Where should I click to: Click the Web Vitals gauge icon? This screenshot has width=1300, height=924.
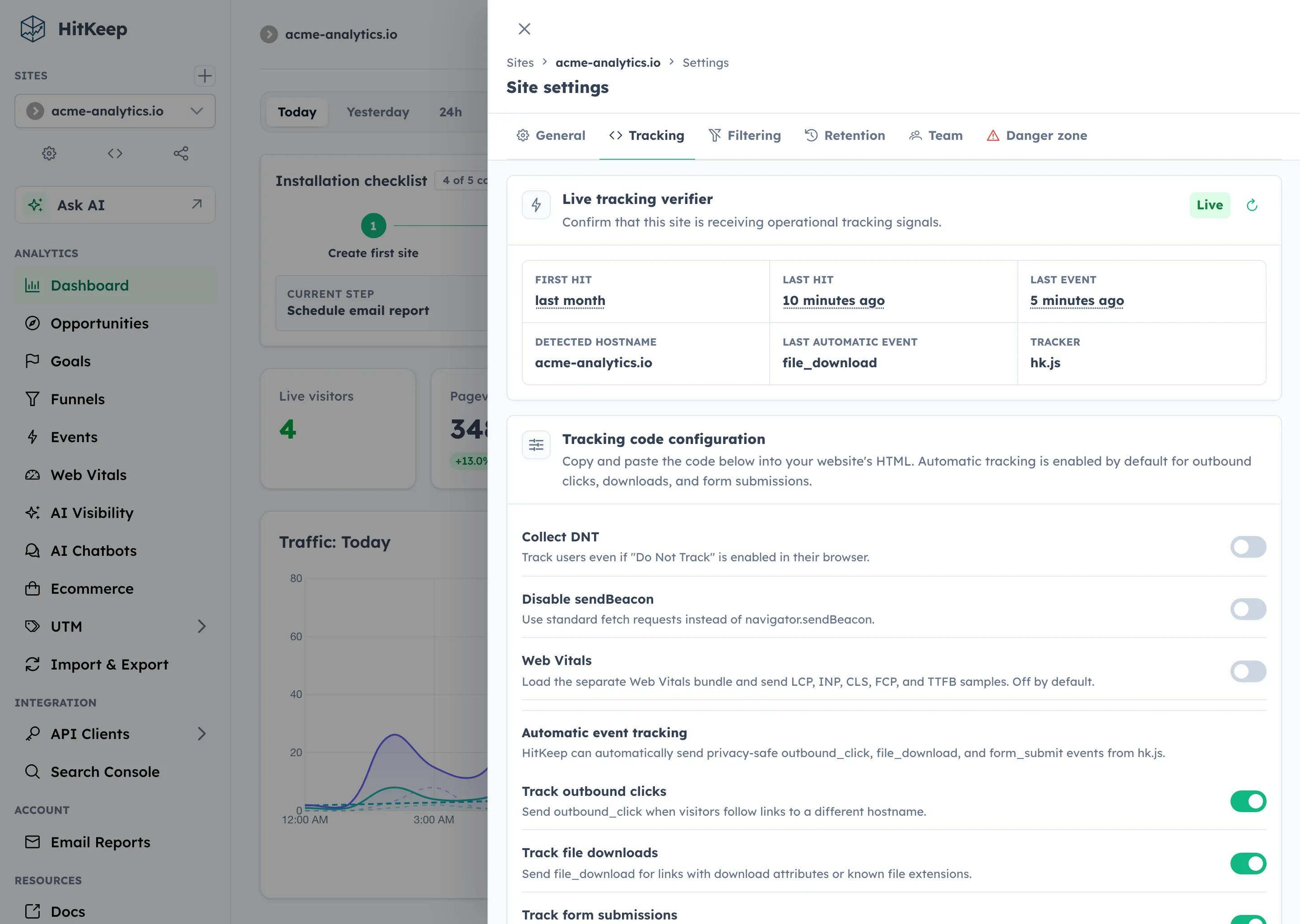(32, 475)
